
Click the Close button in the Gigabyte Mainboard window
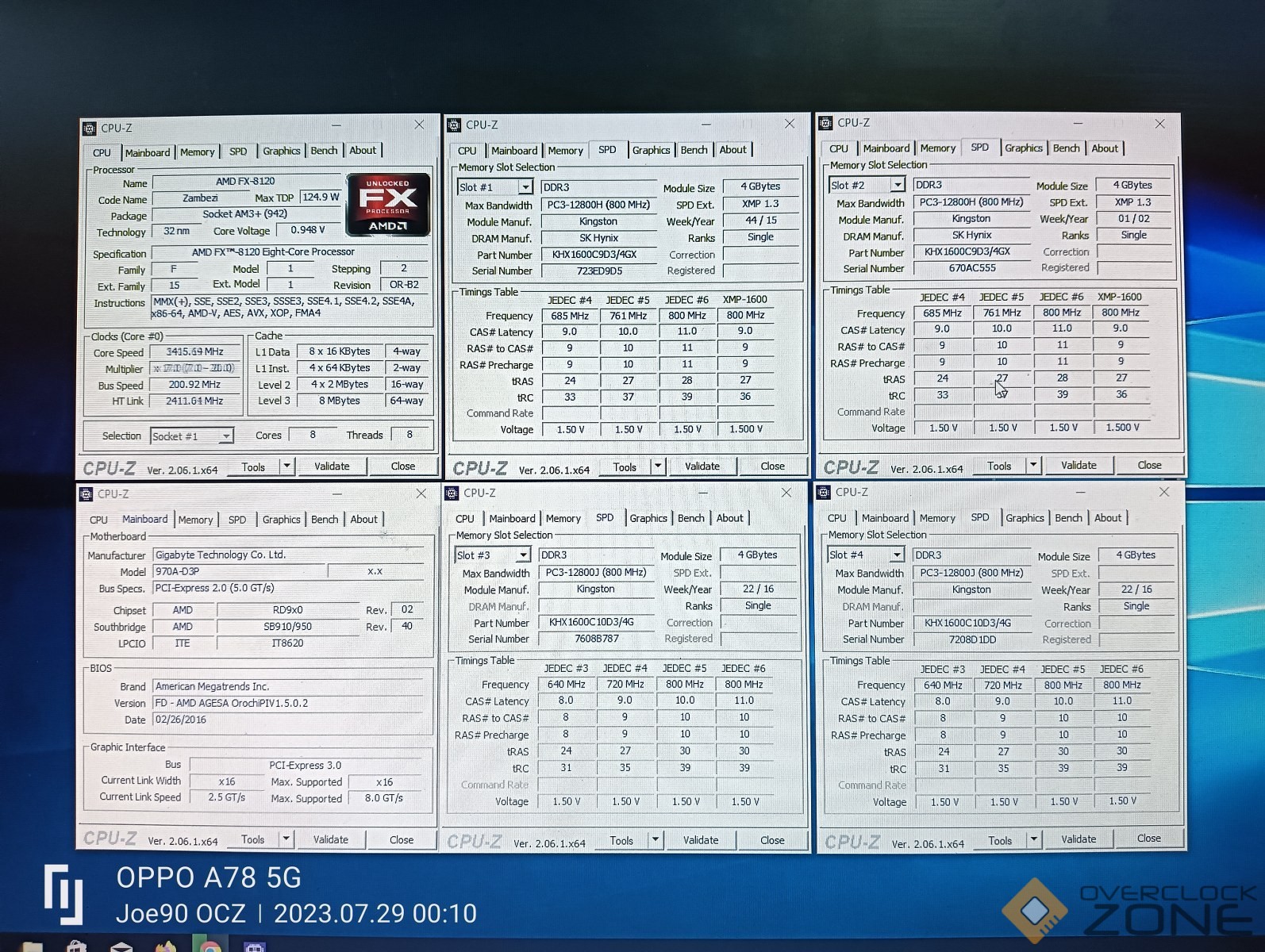[402, 839]
